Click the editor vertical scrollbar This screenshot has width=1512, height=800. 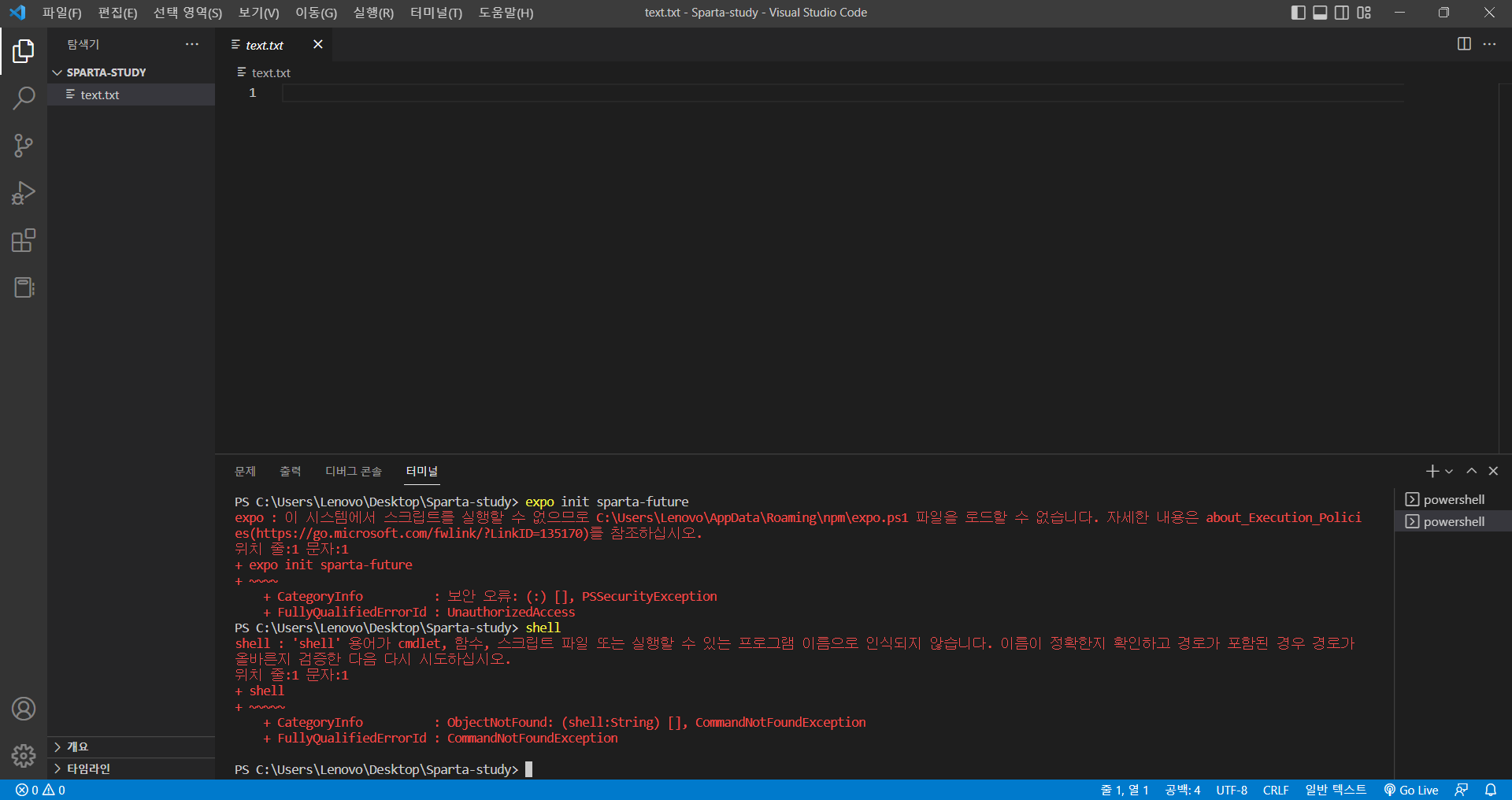click(1505, 268)
